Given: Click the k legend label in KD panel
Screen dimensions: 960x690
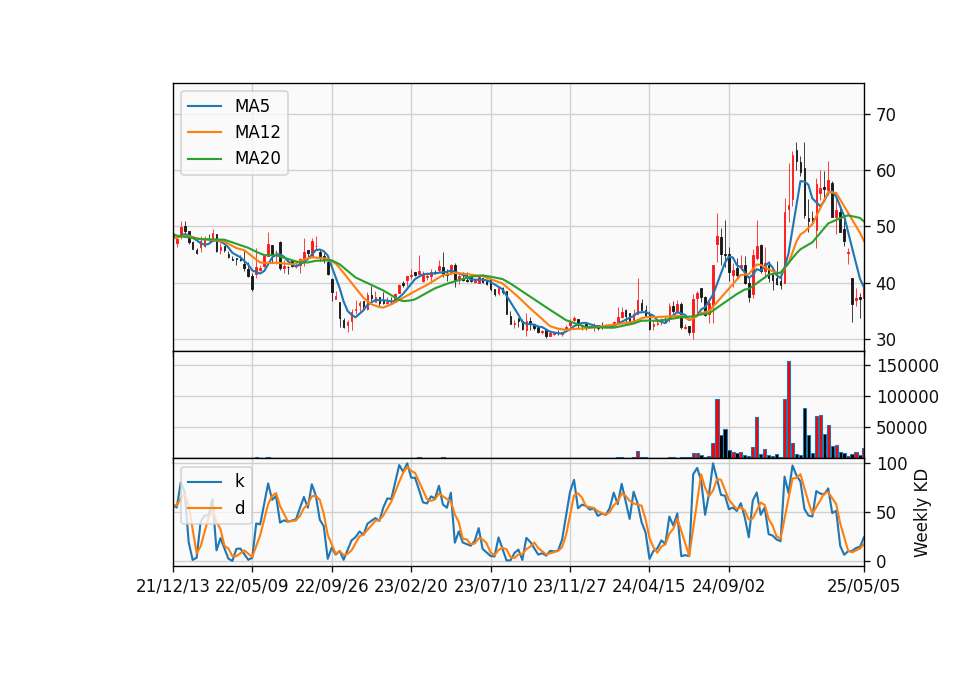Looking at the screenshot, I should (x=239, y=481).
